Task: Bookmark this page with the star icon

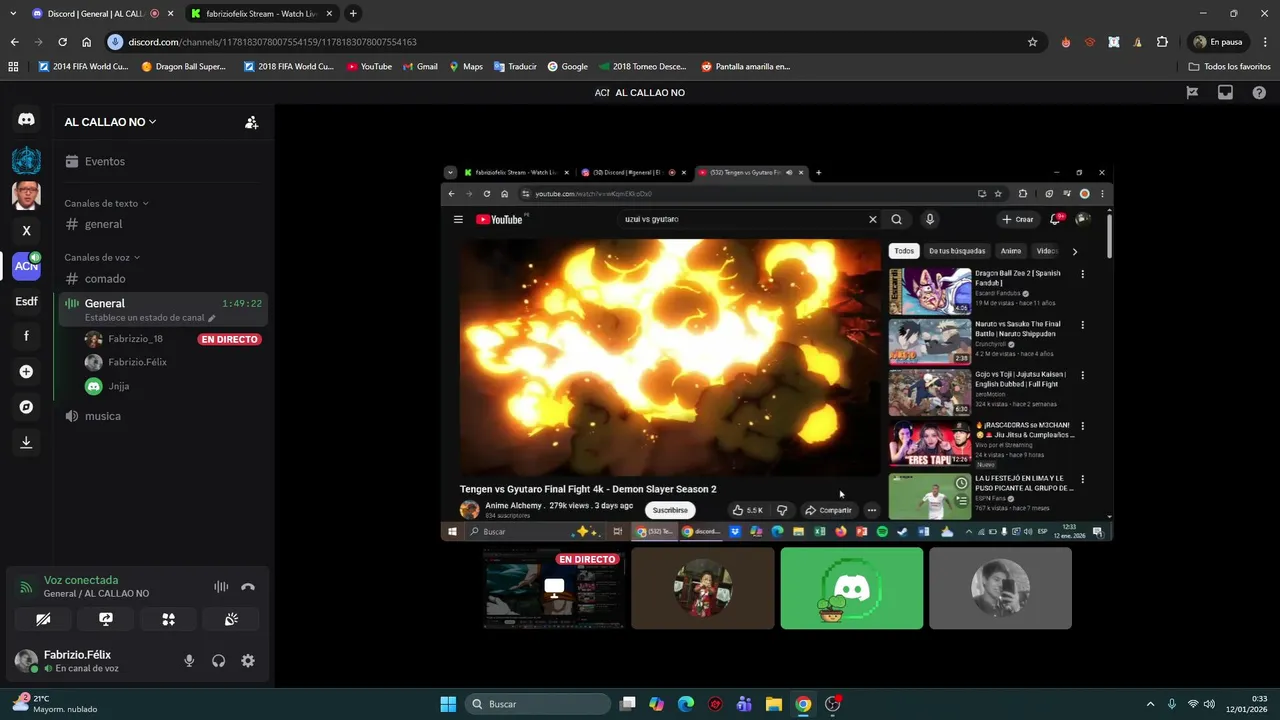Action: pyautogui.click(x=1032, y=42)
